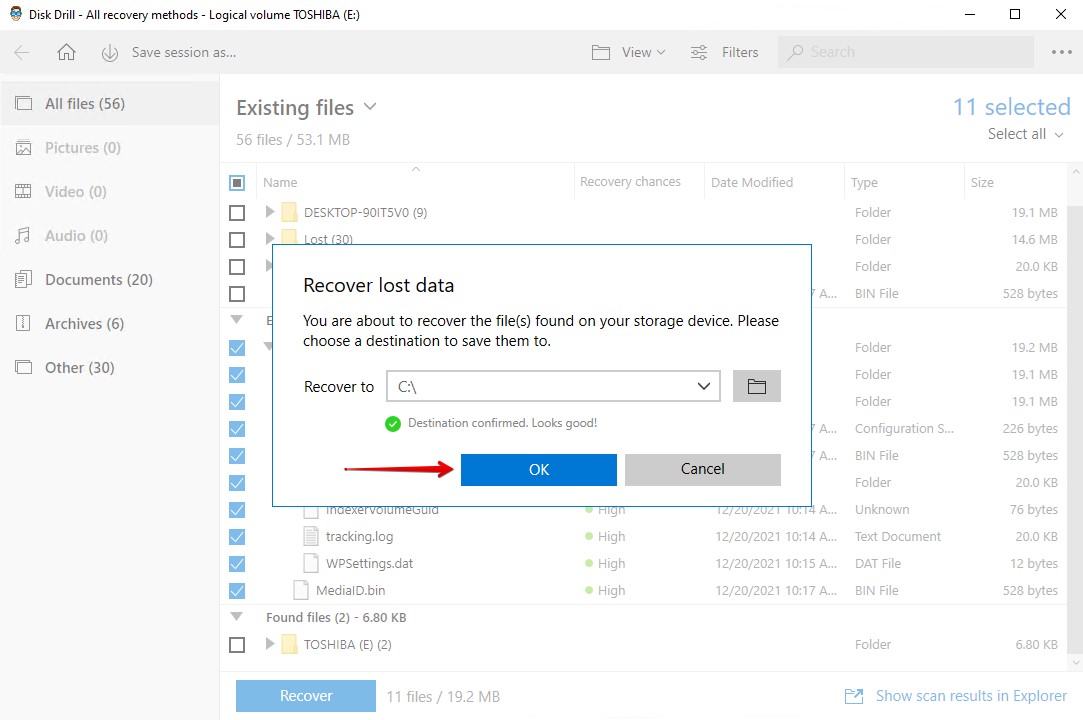Screen dimensions: 1083x720
Task: Sort by Date Modified column header
Action: [774, 182]
